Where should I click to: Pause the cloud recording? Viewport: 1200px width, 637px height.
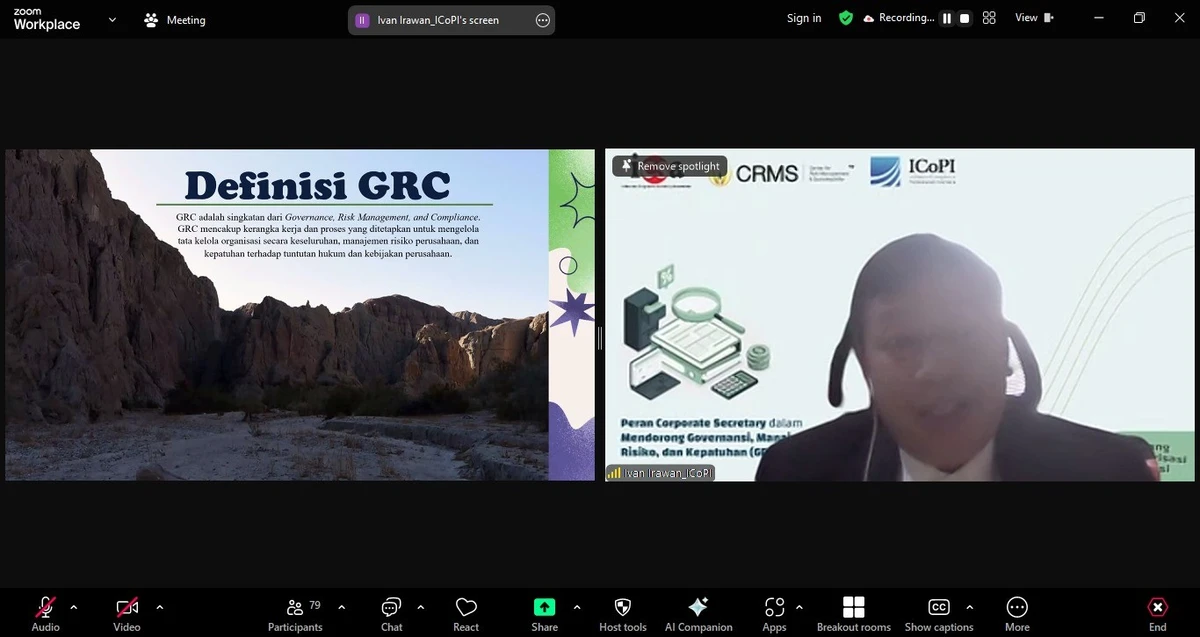coord(944,17)
